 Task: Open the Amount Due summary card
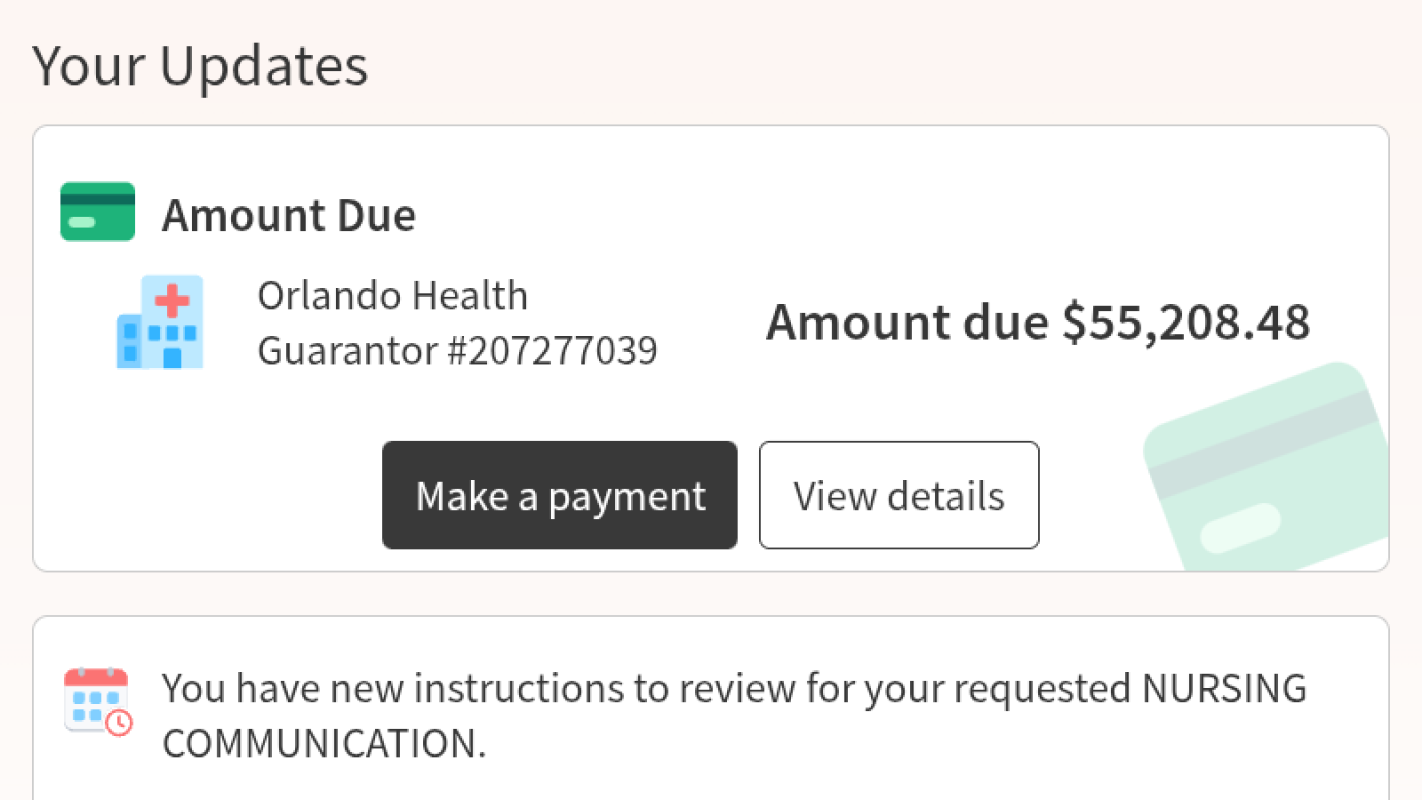(710, 347)
